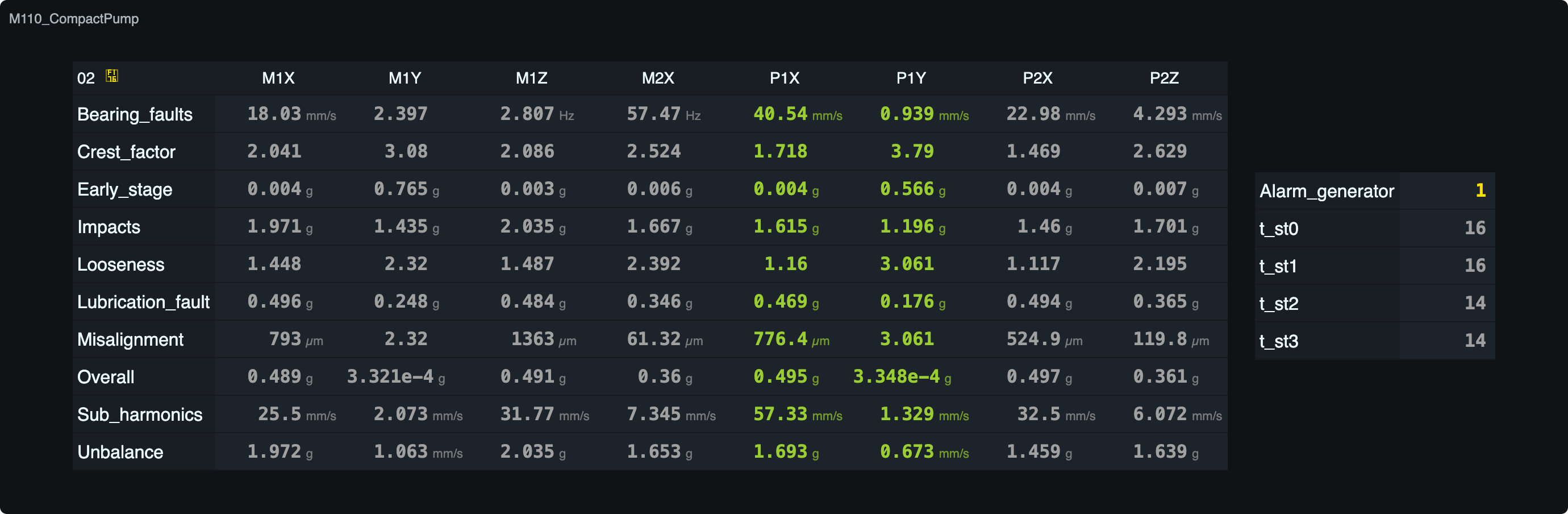
Task: Click green Lubrication_fault P1Y value 0.176 g
Action: 913,302
